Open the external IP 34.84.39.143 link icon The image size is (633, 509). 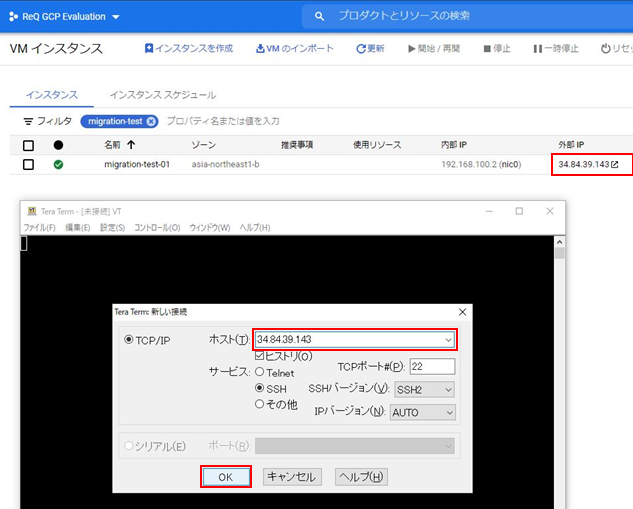[614, 164]
